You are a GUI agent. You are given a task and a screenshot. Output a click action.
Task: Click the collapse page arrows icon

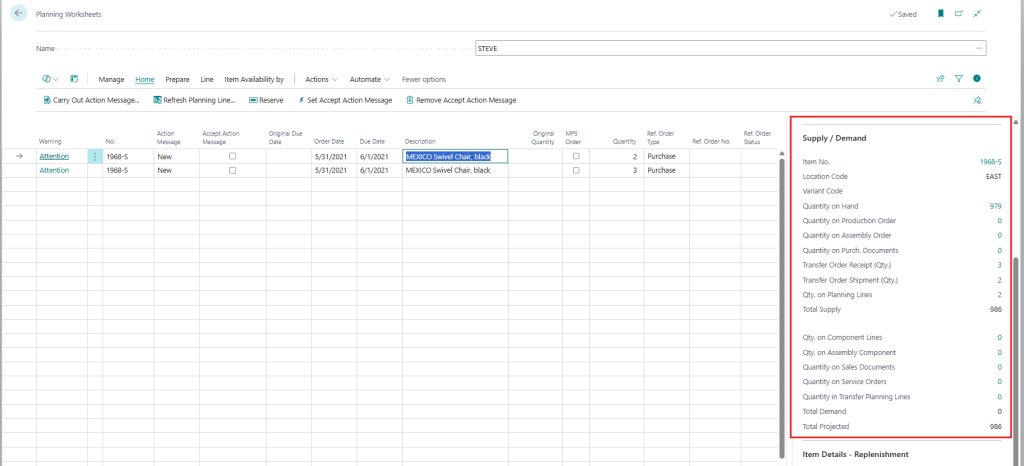(977, 14)
